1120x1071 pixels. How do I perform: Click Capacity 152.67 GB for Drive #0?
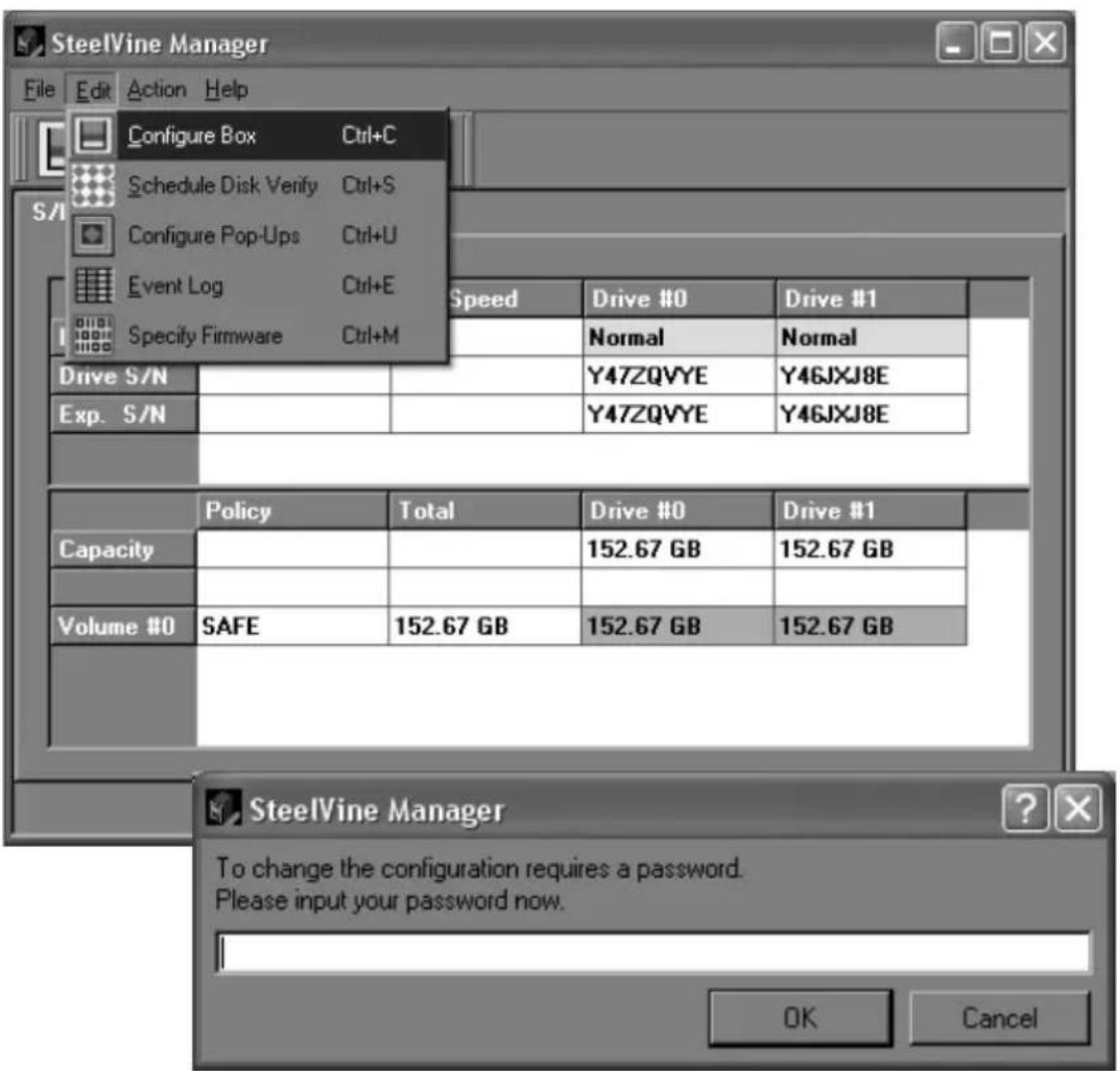pyautogui.click(x=677, y=549)
